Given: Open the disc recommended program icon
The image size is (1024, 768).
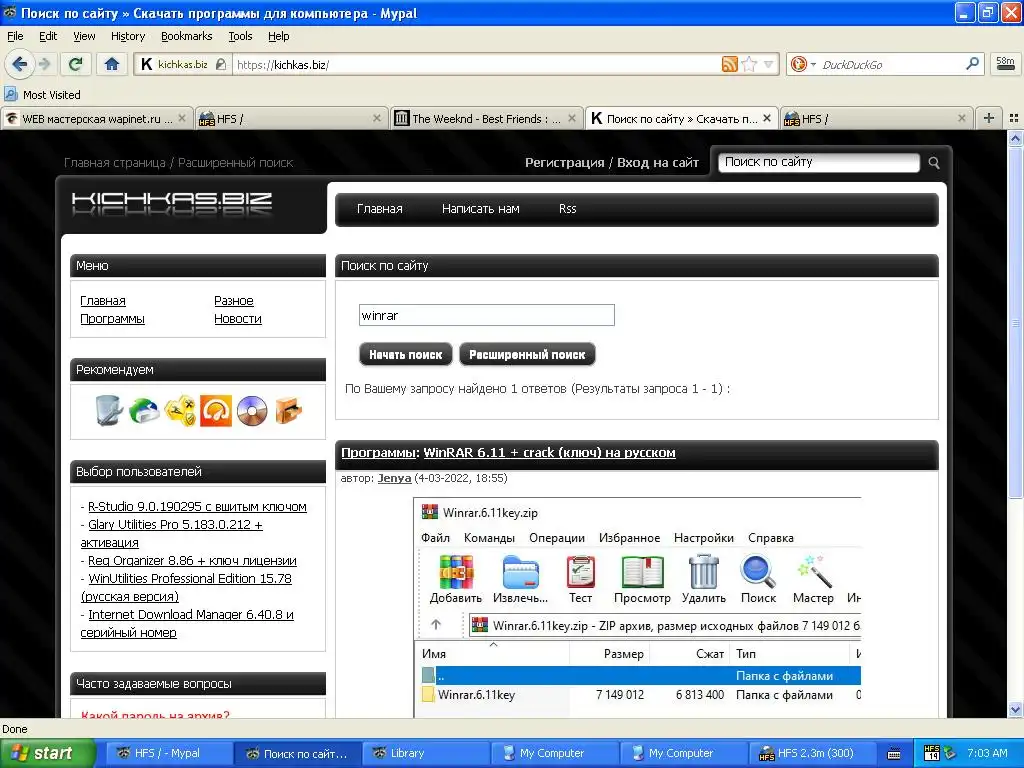Looking at the screenshot, I should (x=252, y=411).
